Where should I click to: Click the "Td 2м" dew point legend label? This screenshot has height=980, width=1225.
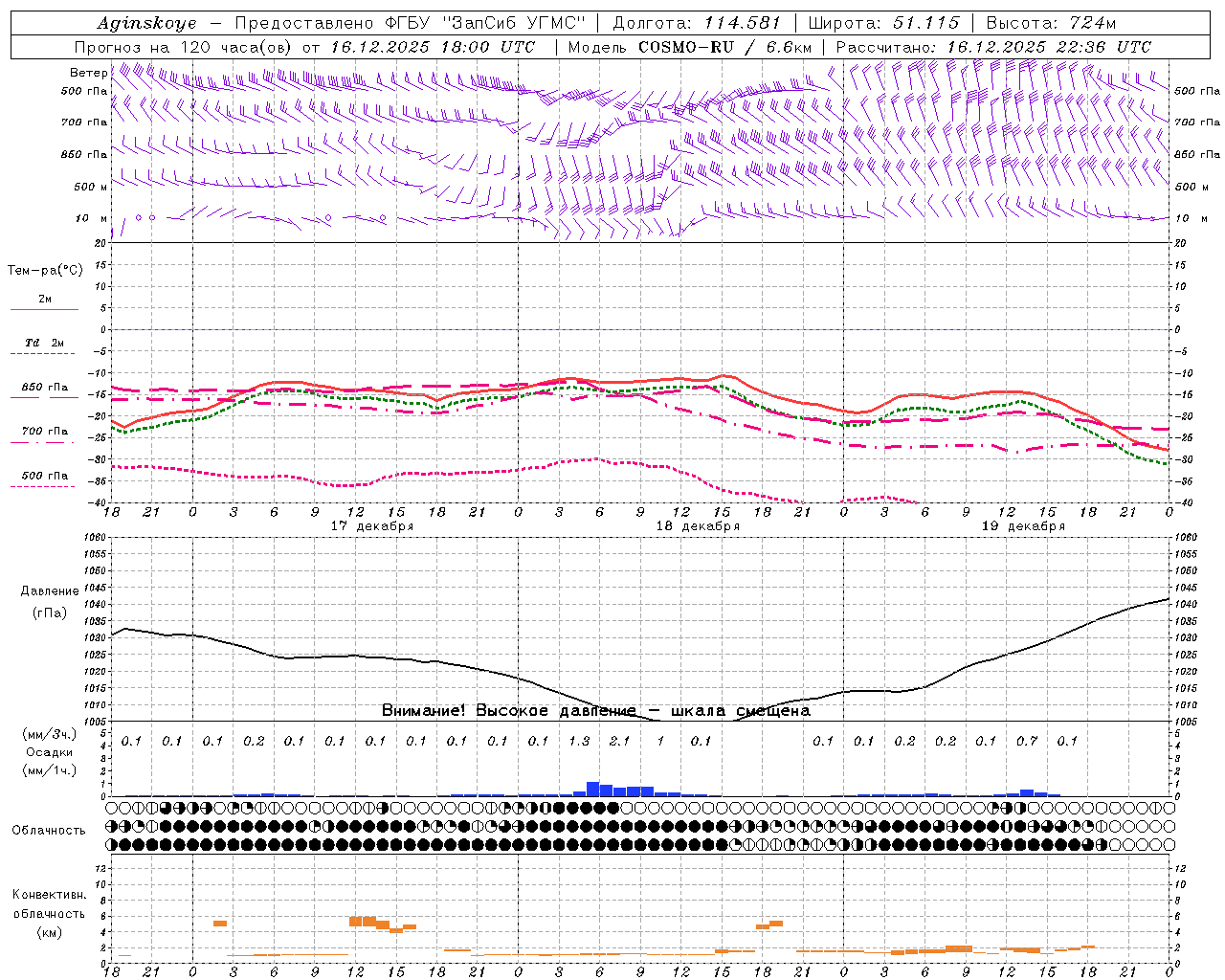(45, 343)
